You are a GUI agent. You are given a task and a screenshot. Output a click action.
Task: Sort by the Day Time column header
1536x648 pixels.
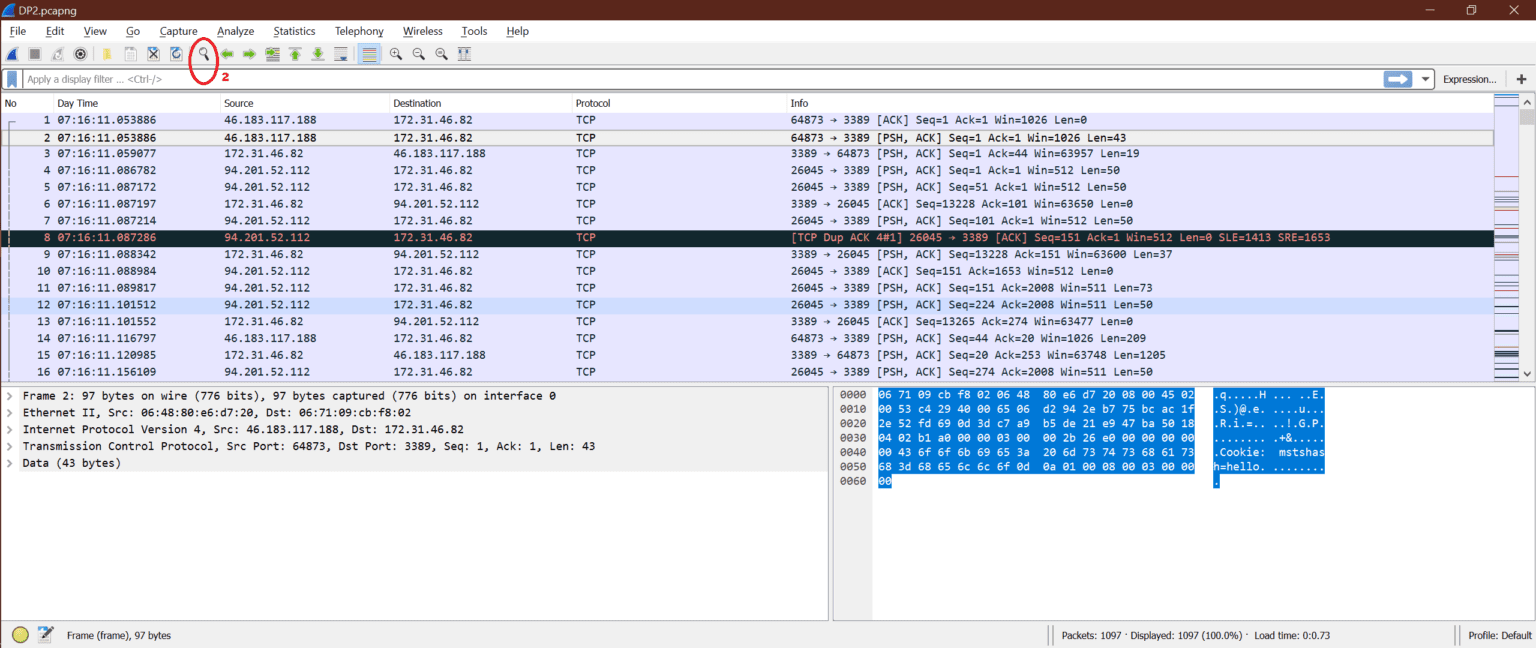(137, 103)
